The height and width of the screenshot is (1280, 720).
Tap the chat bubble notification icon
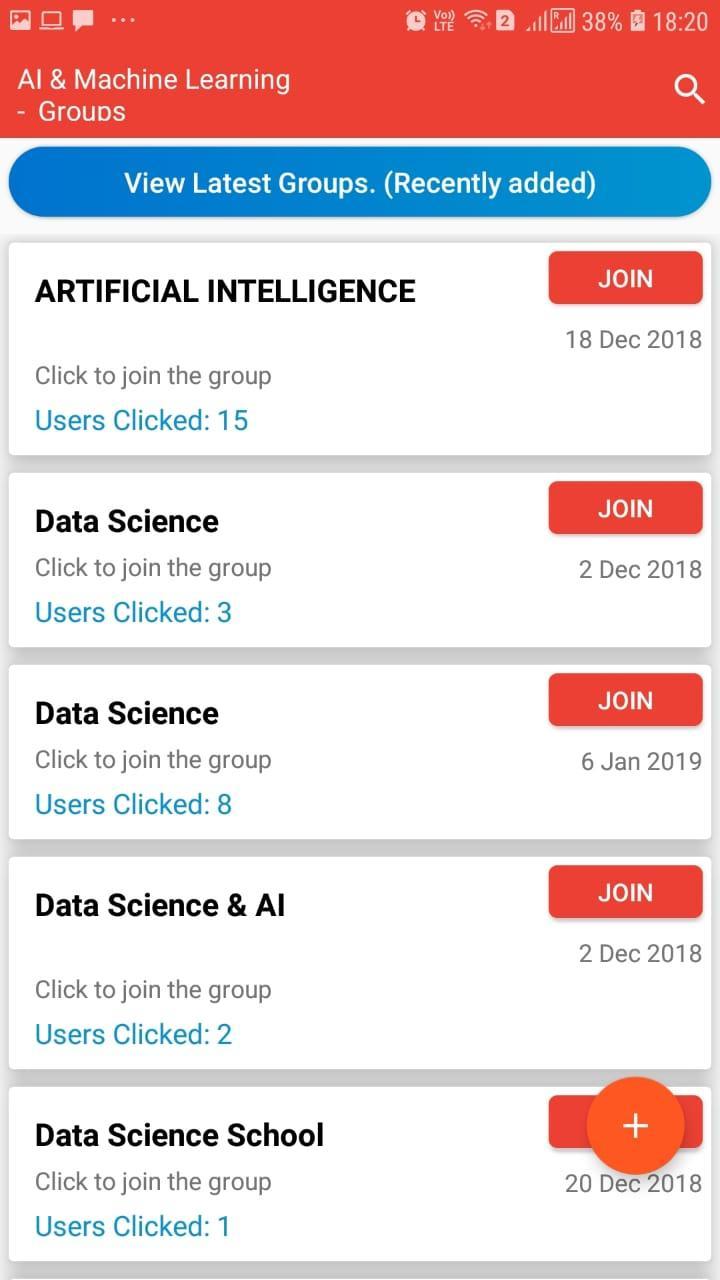pyautogui.click(x=84, y=20)
